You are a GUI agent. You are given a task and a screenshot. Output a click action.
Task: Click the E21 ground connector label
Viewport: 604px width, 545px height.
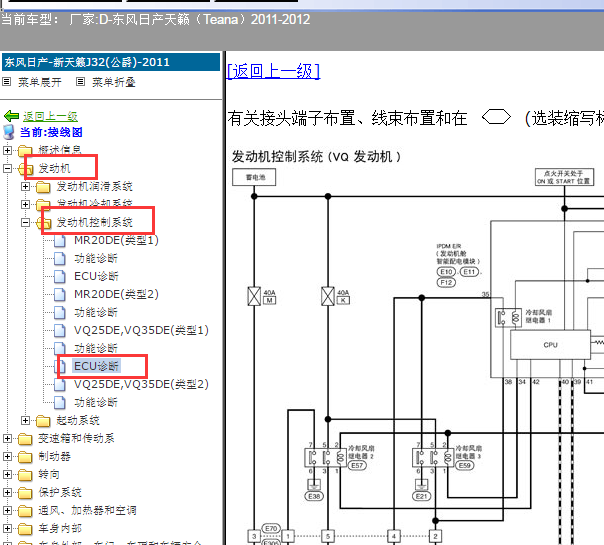coord(421,496)
